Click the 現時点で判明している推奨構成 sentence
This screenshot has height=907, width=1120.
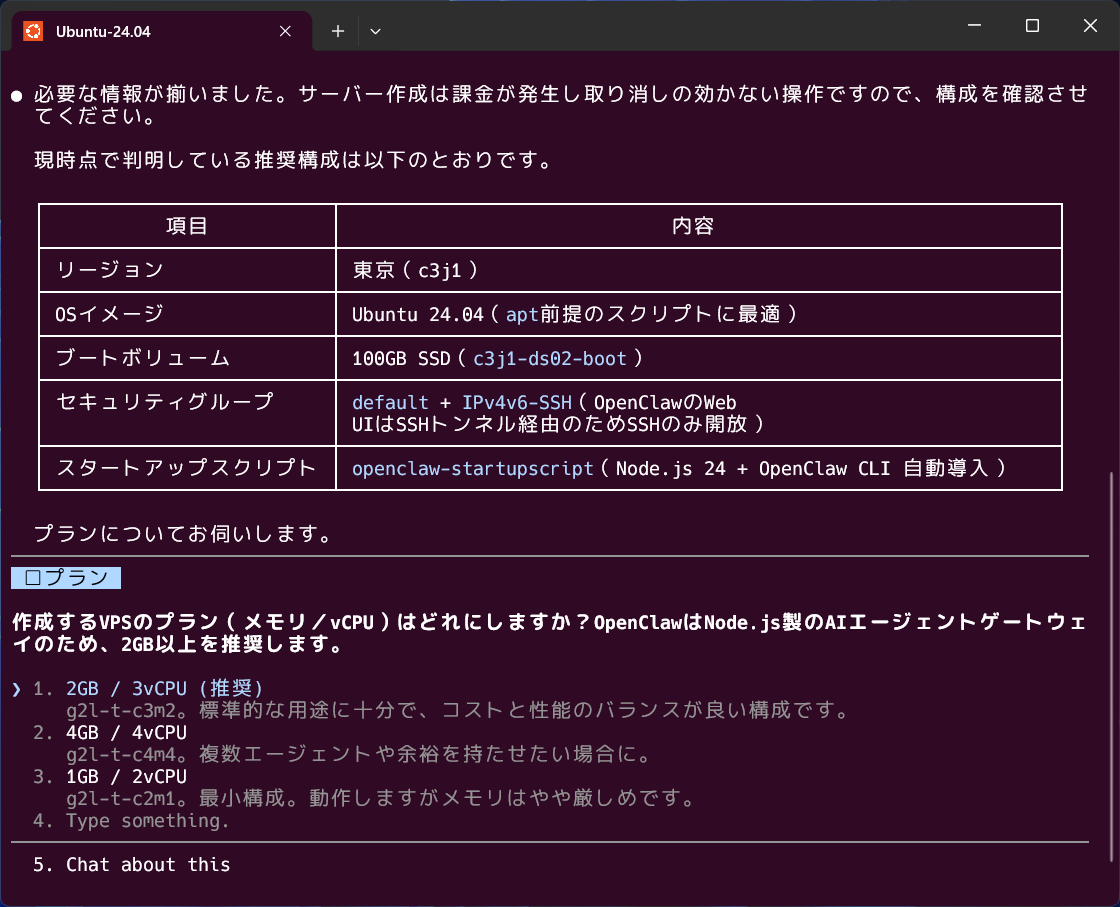[294, 160]
